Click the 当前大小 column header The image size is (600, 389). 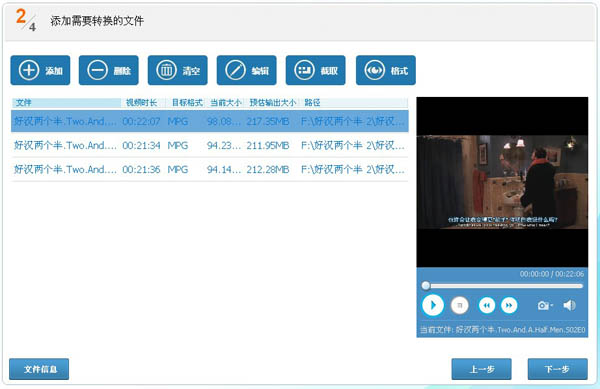226,103
